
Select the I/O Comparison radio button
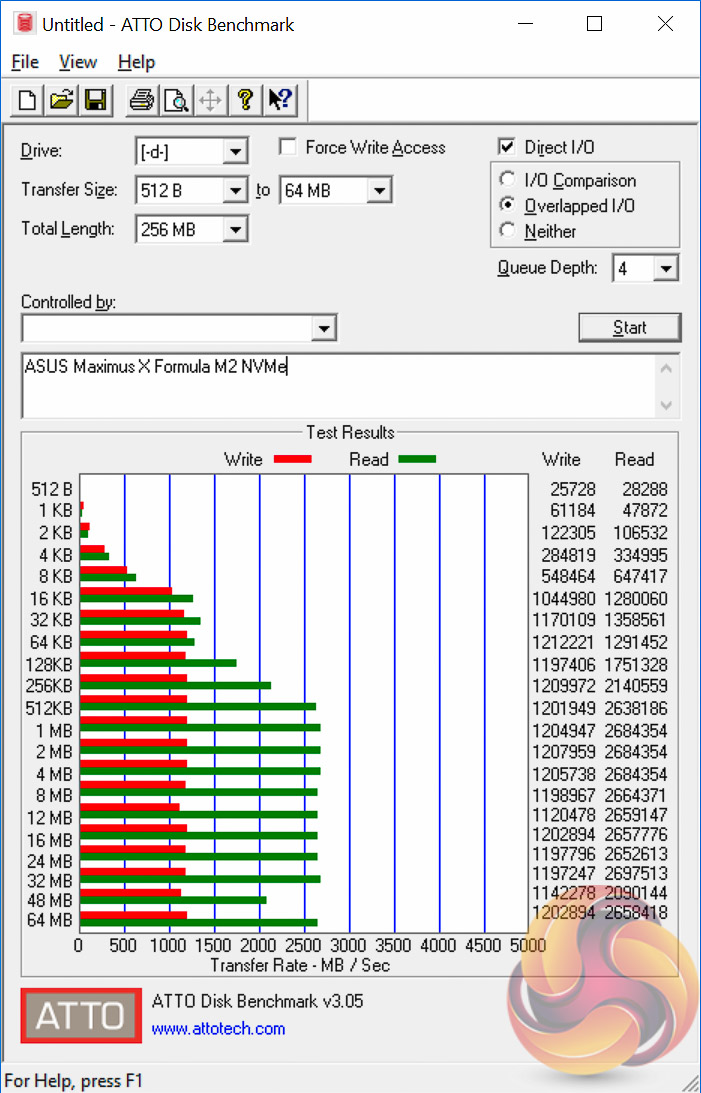(x=507, y=179)
